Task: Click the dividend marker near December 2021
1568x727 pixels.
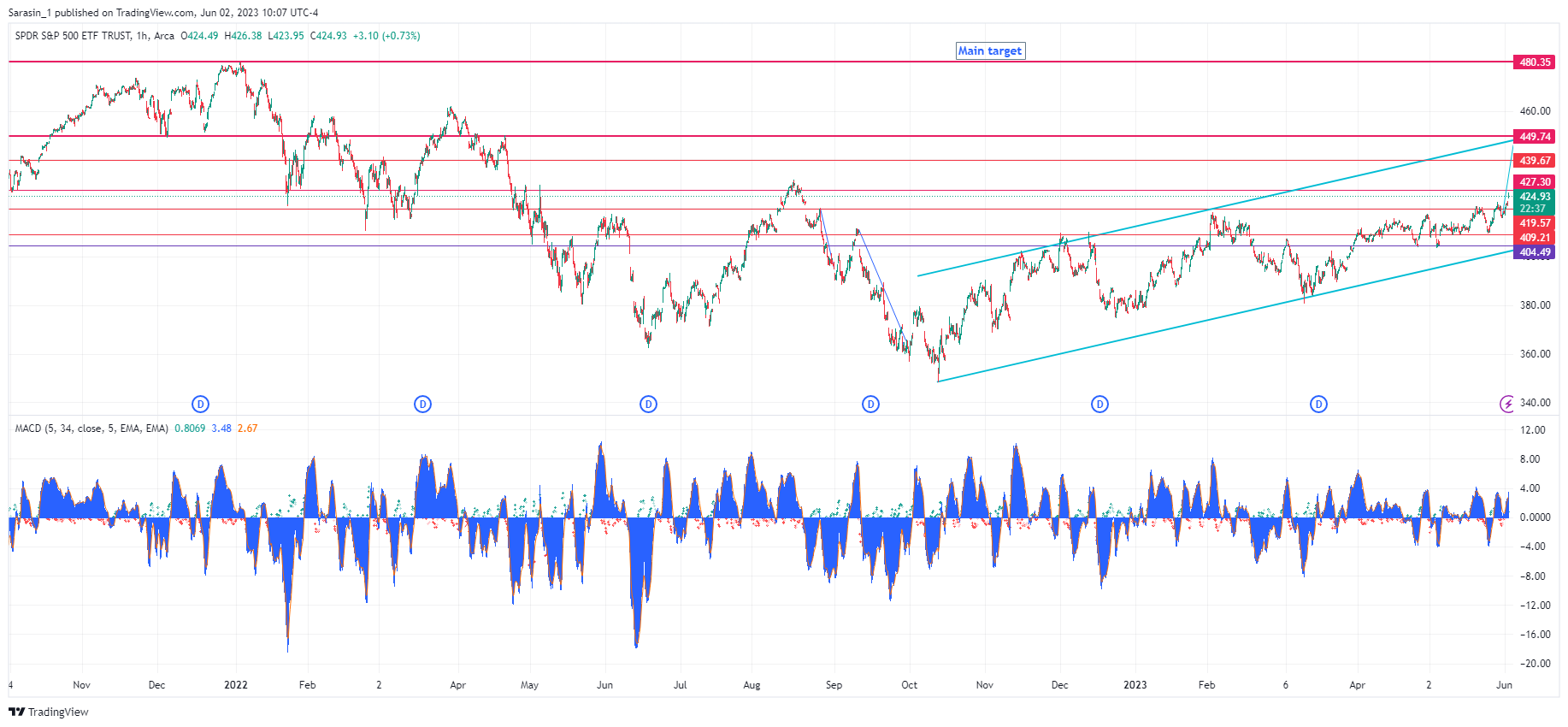Action: tap(200, 404)
